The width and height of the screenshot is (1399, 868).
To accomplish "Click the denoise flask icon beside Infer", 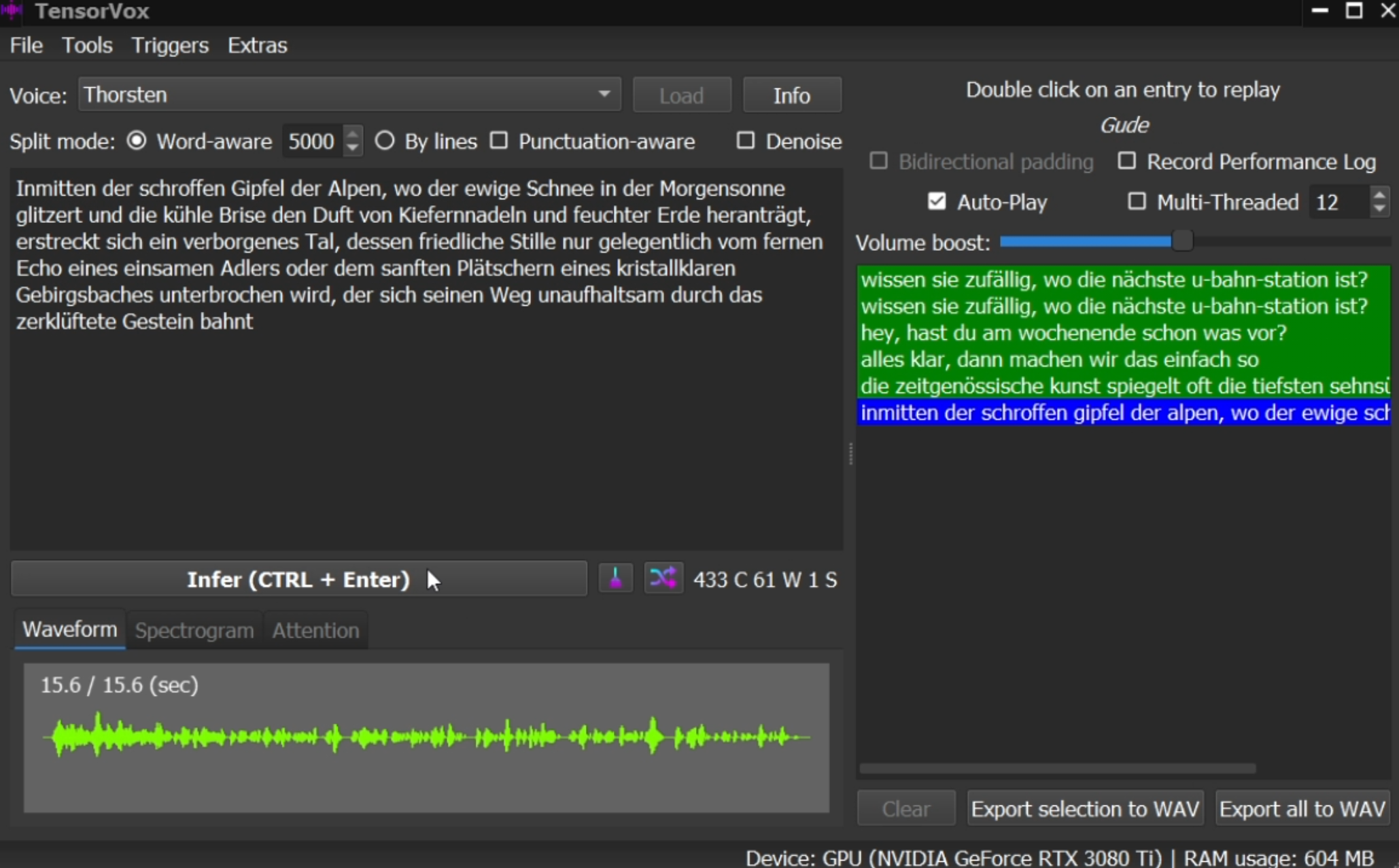I will point(615,578).
